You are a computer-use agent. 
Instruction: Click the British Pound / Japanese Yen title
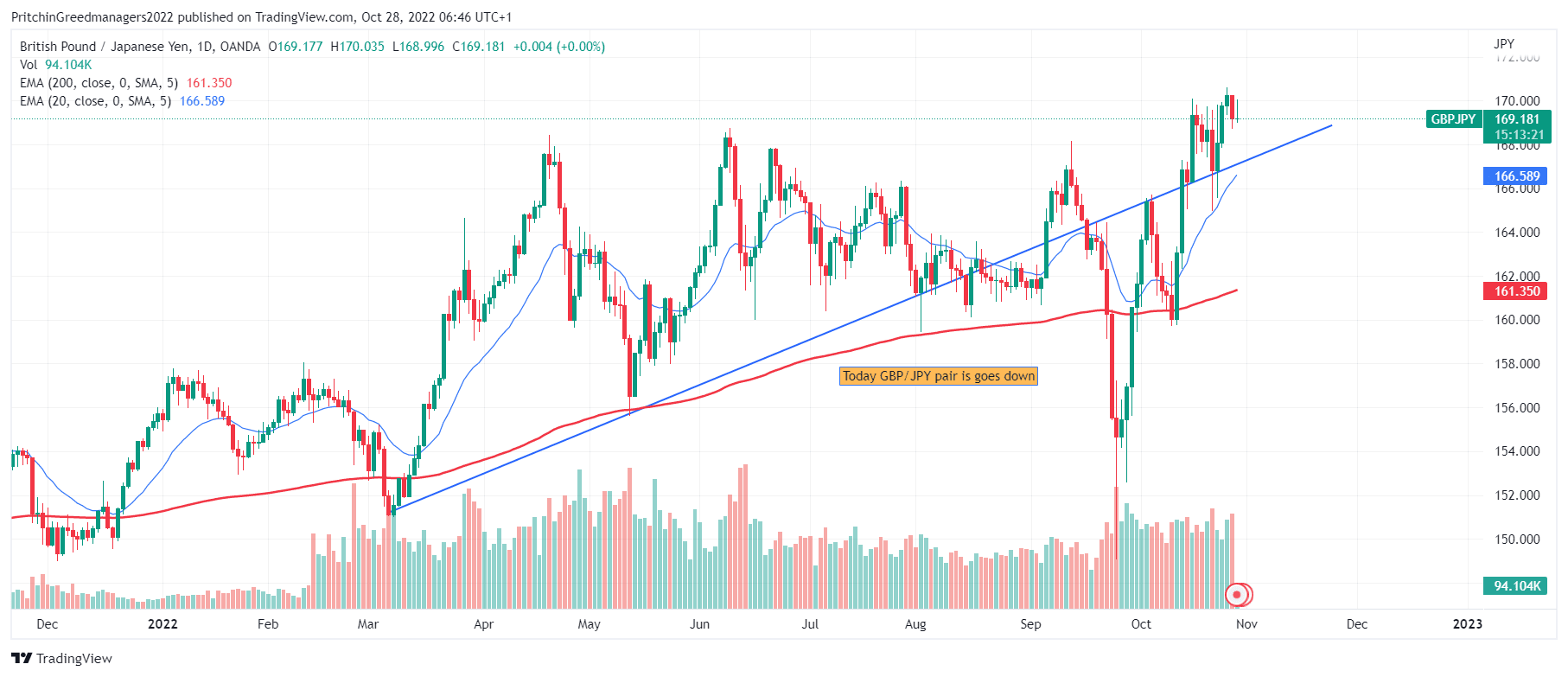(x=106, y=47)
